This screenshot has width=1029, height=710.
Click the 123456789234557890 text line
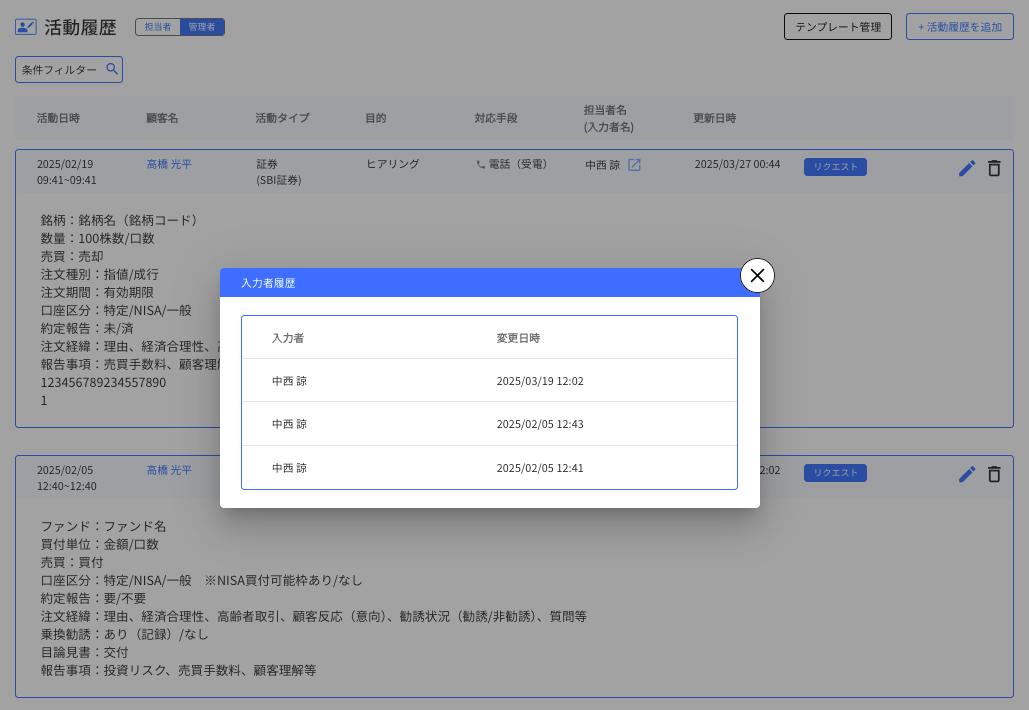tap(103, 383)
